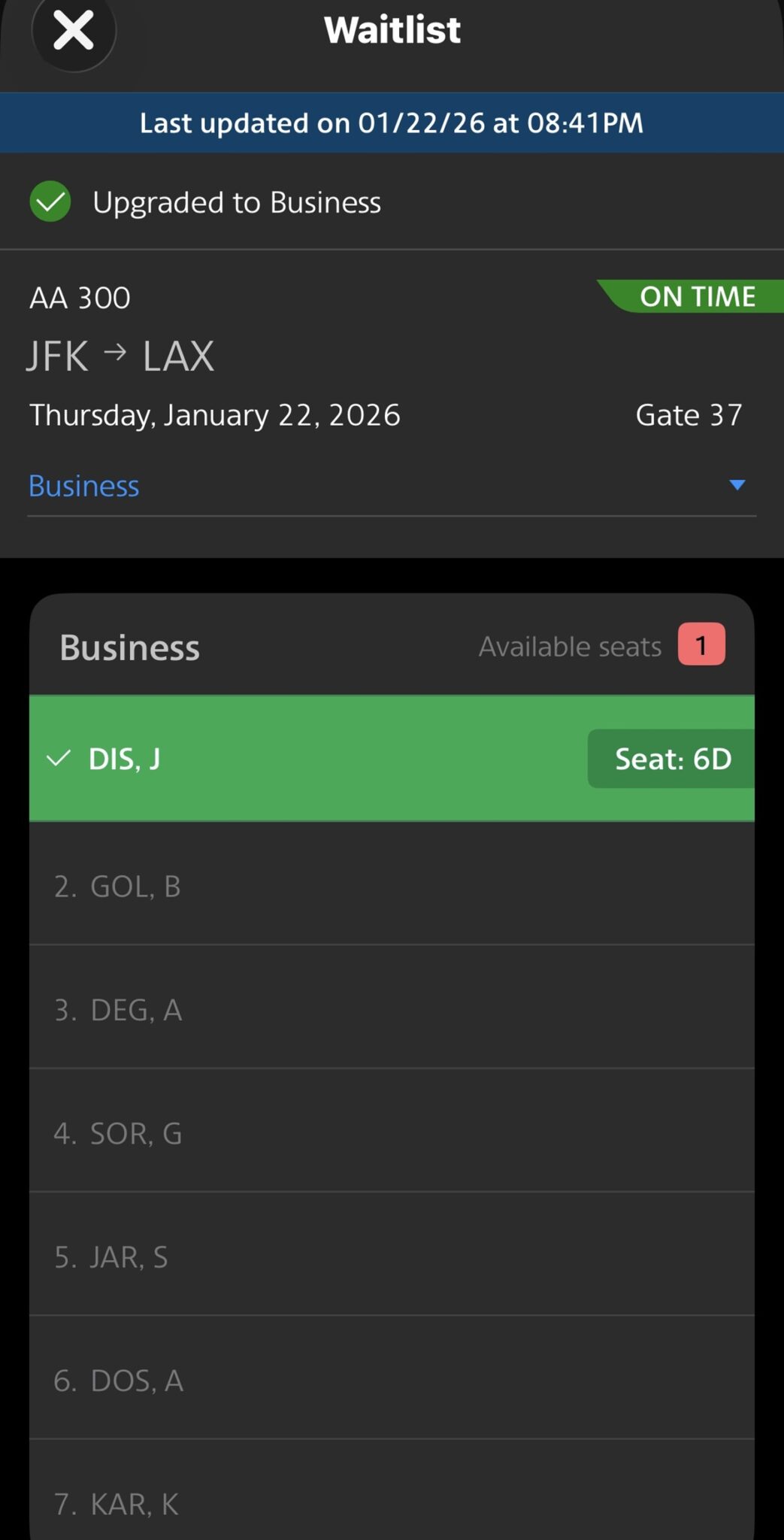Select the highlighted DIS, J row
This screenshot has width=784, height=1540.
301,758
